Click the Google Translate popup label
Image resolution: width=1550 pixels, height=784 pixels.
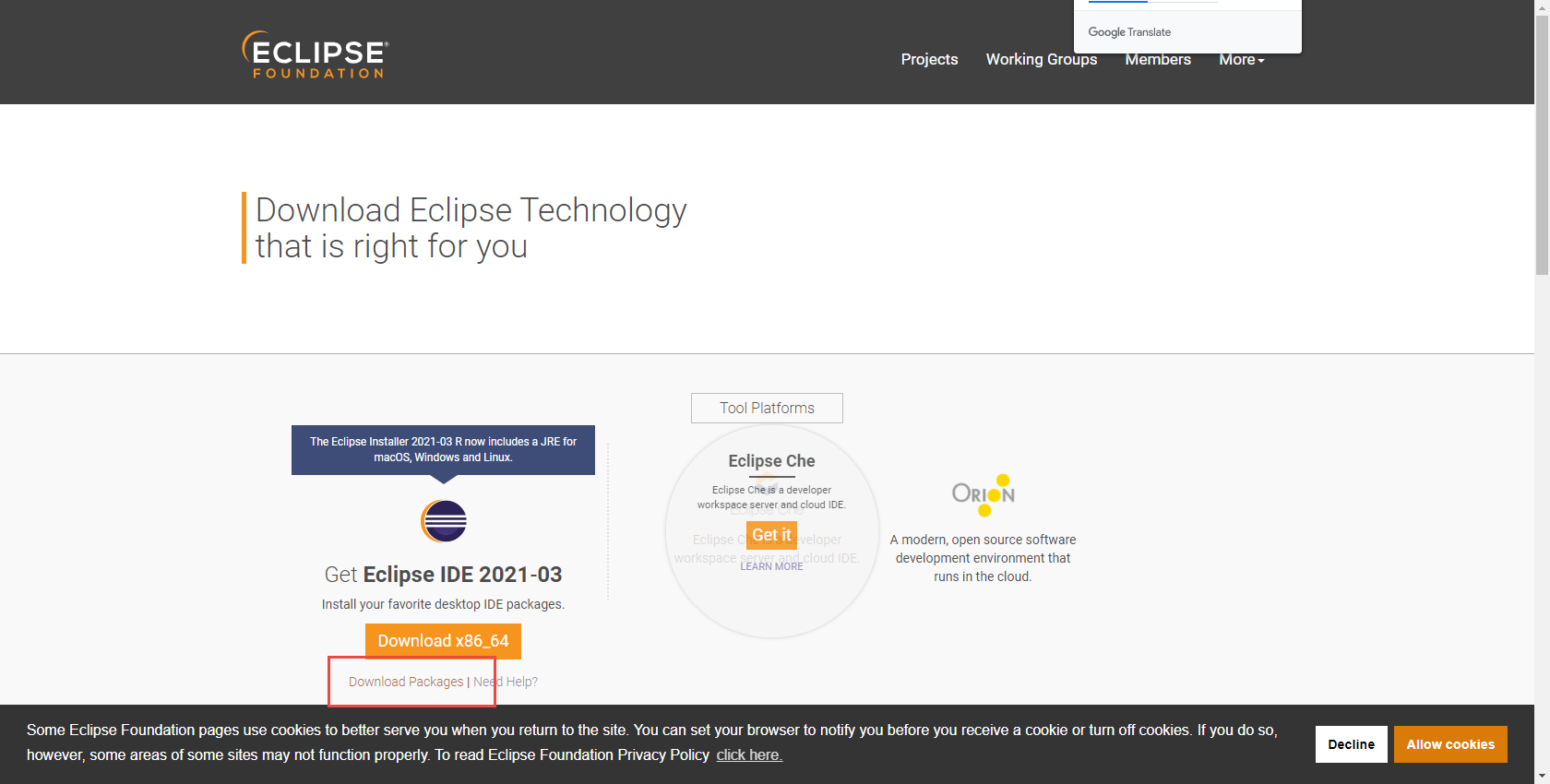pyautogui.click(x=1129, y=32)
